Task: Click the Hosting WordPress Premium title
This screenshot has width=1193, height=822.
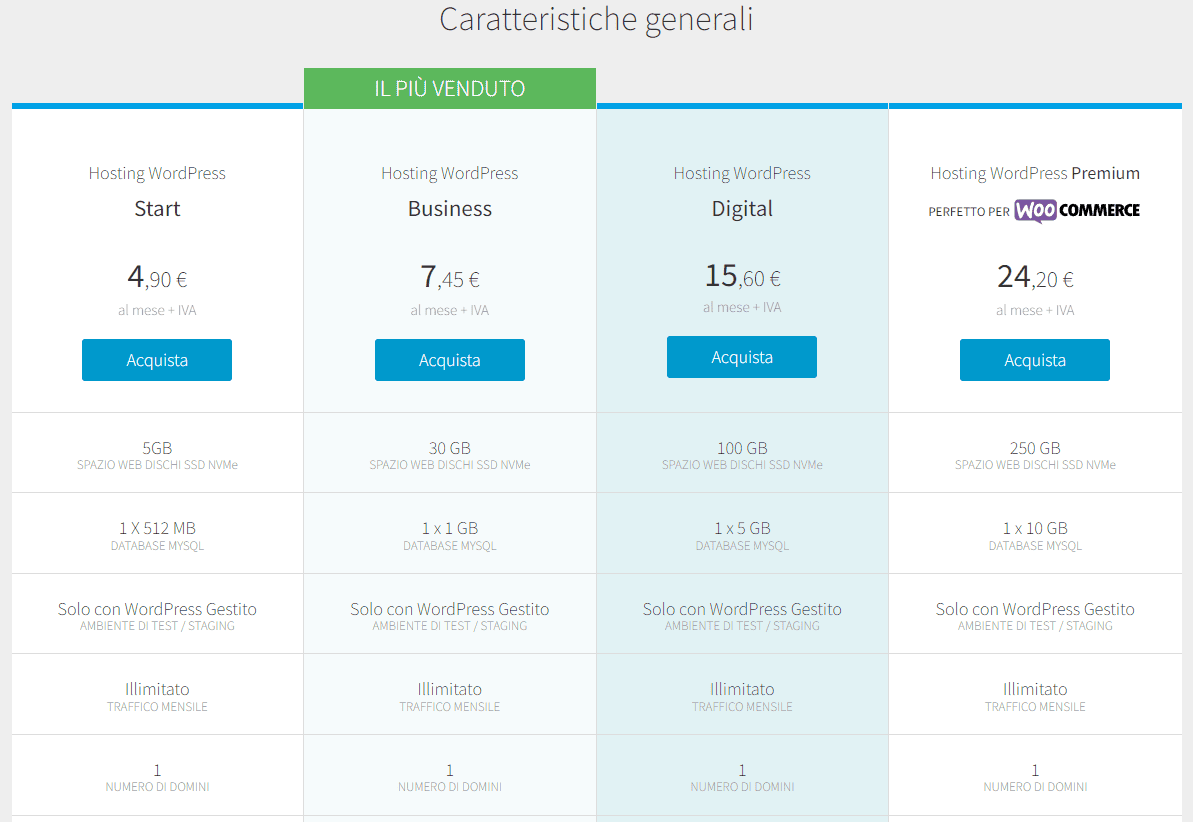Action: click(x=1034, y=173)
